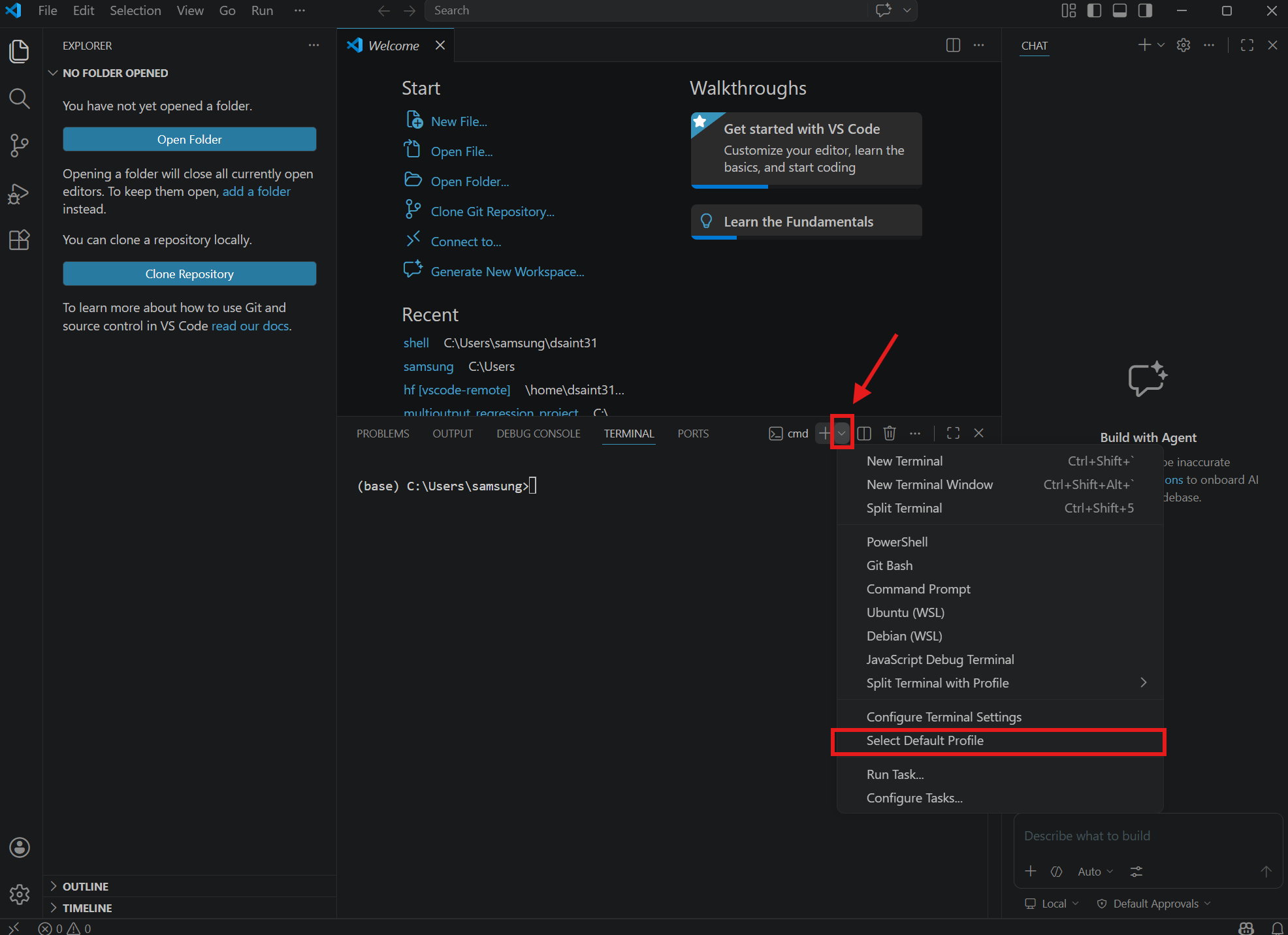Image resolution: width=1288 pixels, height=935 pixels.
Task: Click the Copilot status bar icon
Action: tap(1246, 928)
